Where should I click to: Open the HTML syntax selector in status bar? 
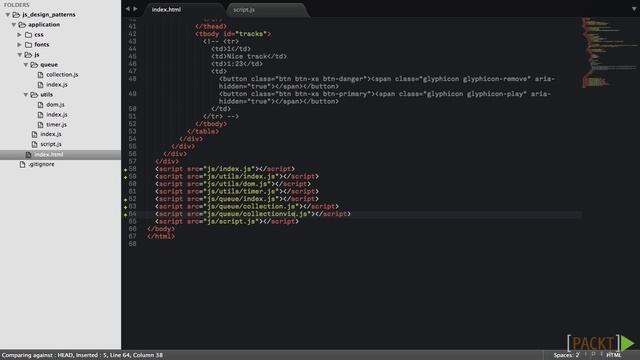coord(613,355)
